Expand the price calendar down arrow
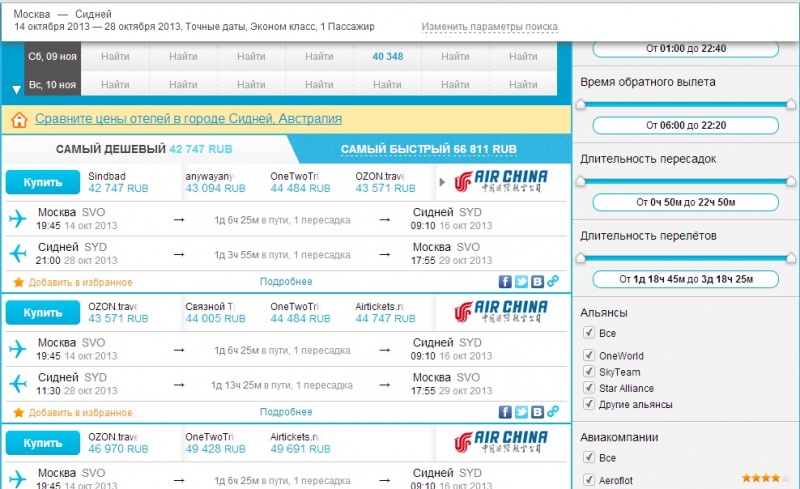The height and width of the screenshot is (489, 800). 16,89
